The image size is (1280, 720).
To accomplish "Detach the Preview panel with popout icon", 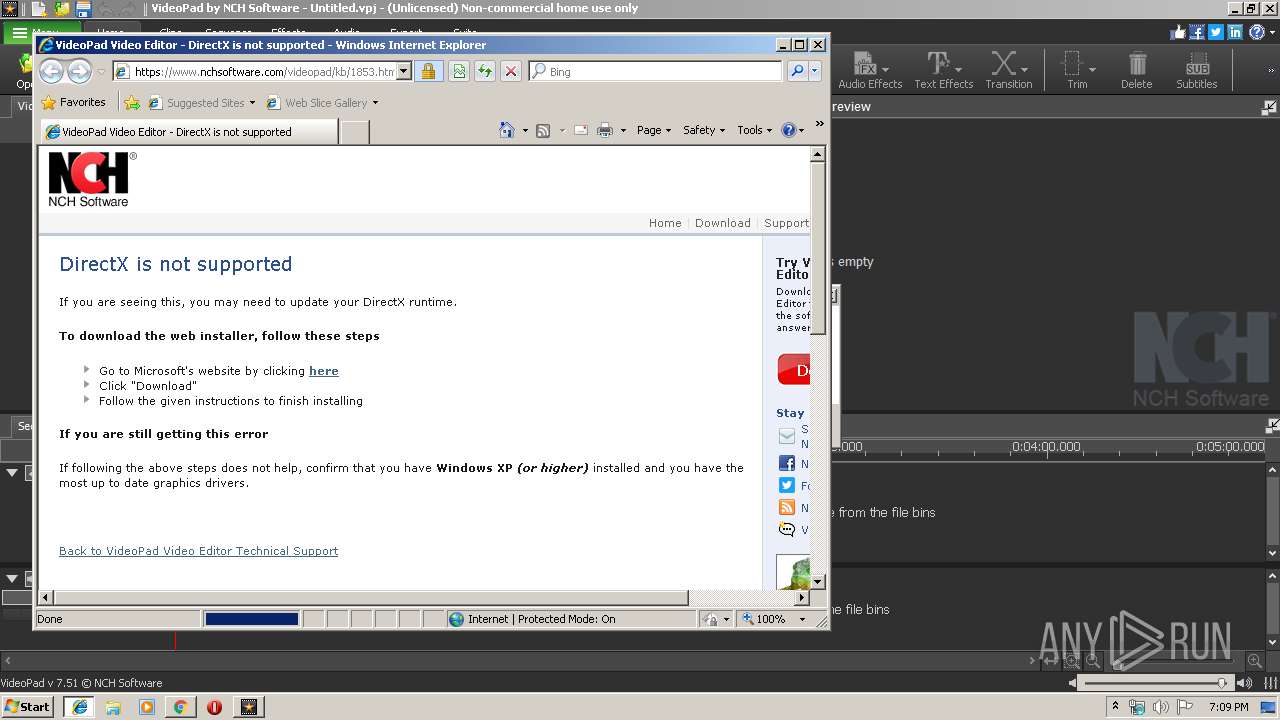I will [1269, 107].
